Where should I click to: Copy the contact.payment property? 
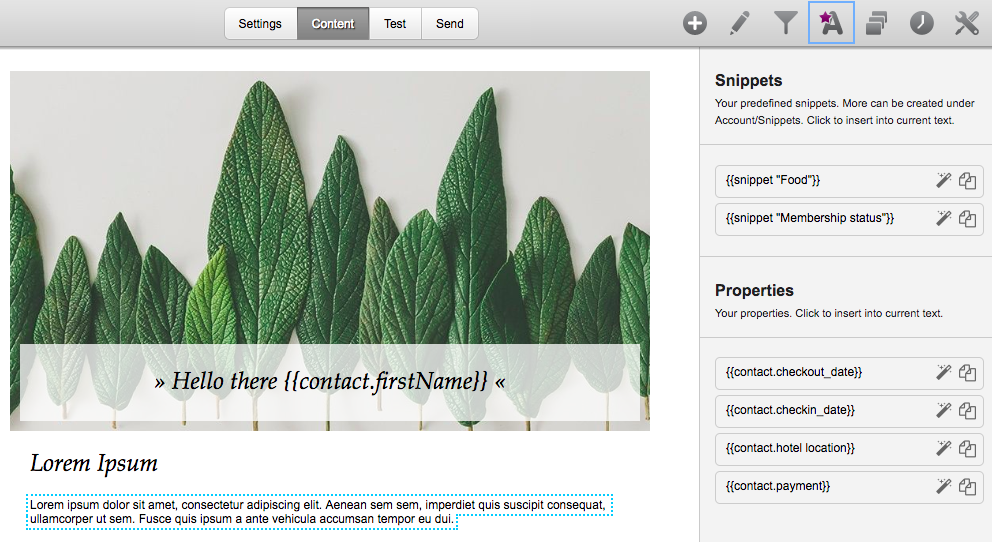[967, 486]
